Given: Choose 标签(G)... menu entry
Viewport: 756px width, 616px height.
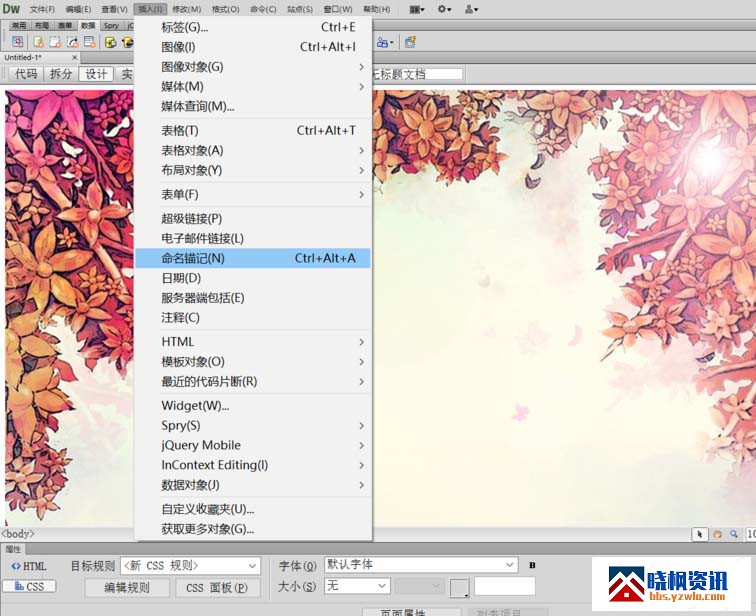Looking at the screenshot, I should (253, 27).
